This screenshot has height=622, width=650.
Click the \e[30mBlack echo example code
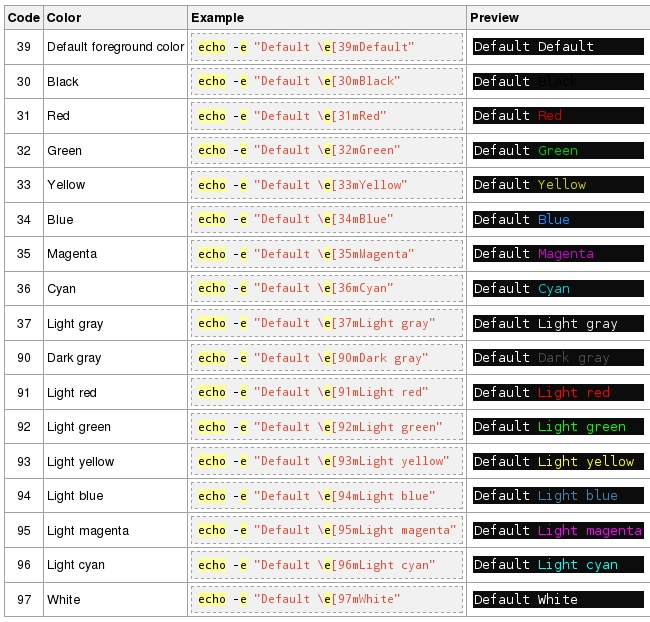327,81
